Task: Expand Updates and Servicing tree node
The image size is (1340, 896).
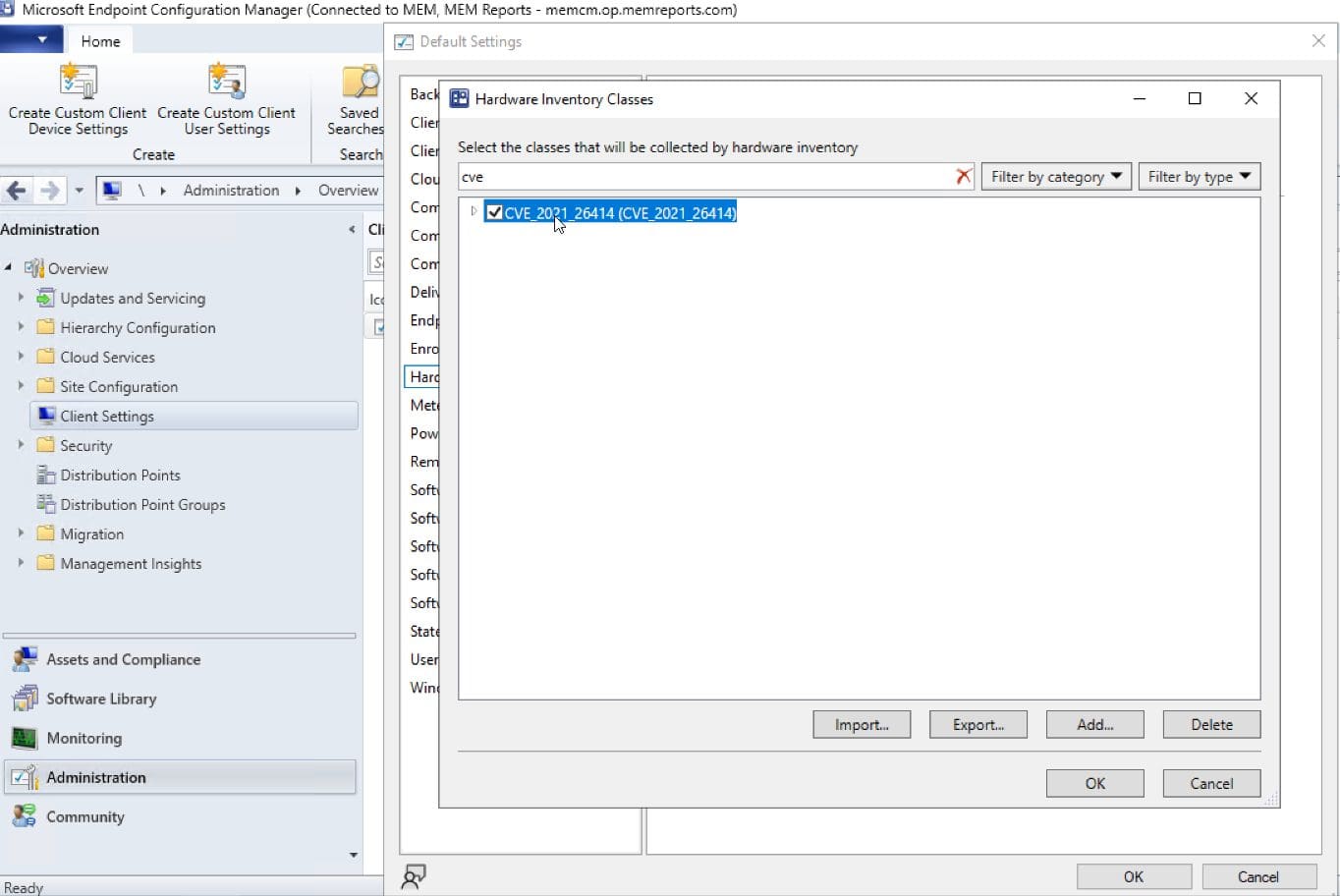Action: [x=21, y=297]
